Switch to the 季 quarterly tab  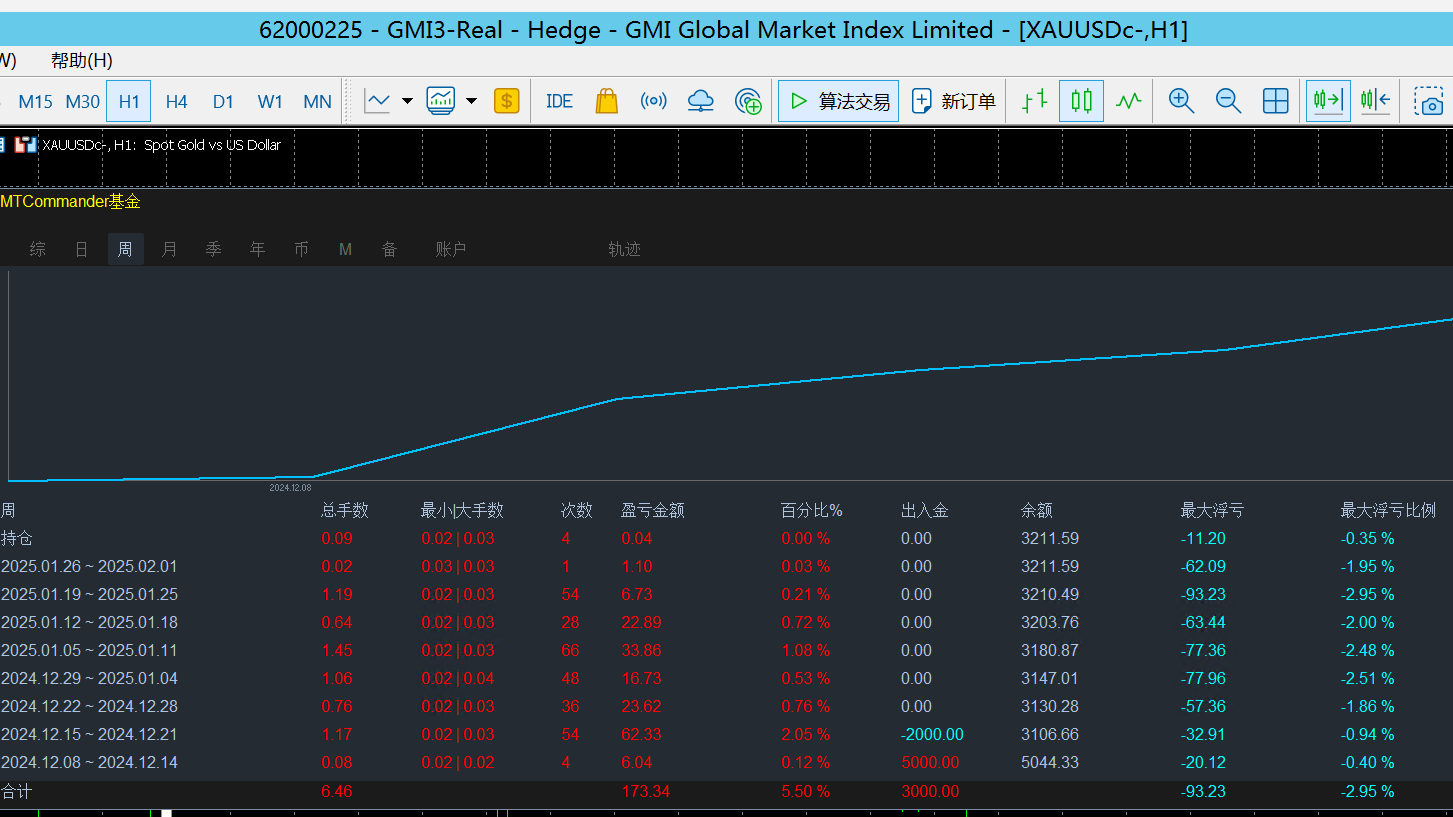click(x=213, y=249)
